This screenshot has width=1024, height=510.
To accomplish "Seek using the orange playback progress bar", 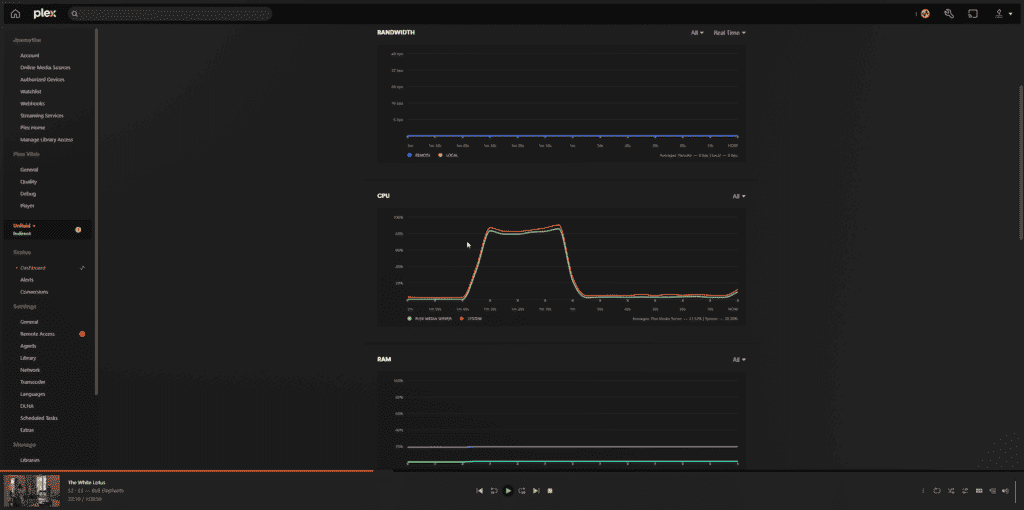I will (x=186, y=471).
